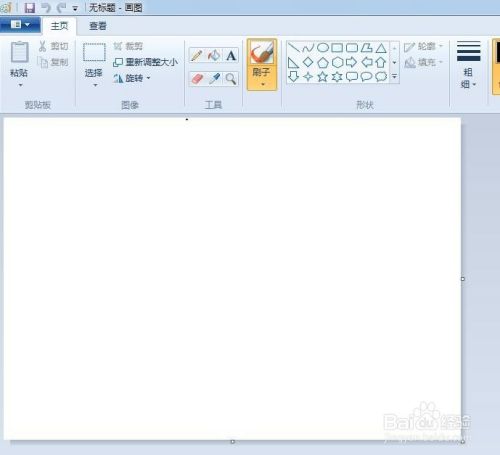Open the 旋转 dropdown
This screenshot has width=500, height=455.
(x=132, y=78)
